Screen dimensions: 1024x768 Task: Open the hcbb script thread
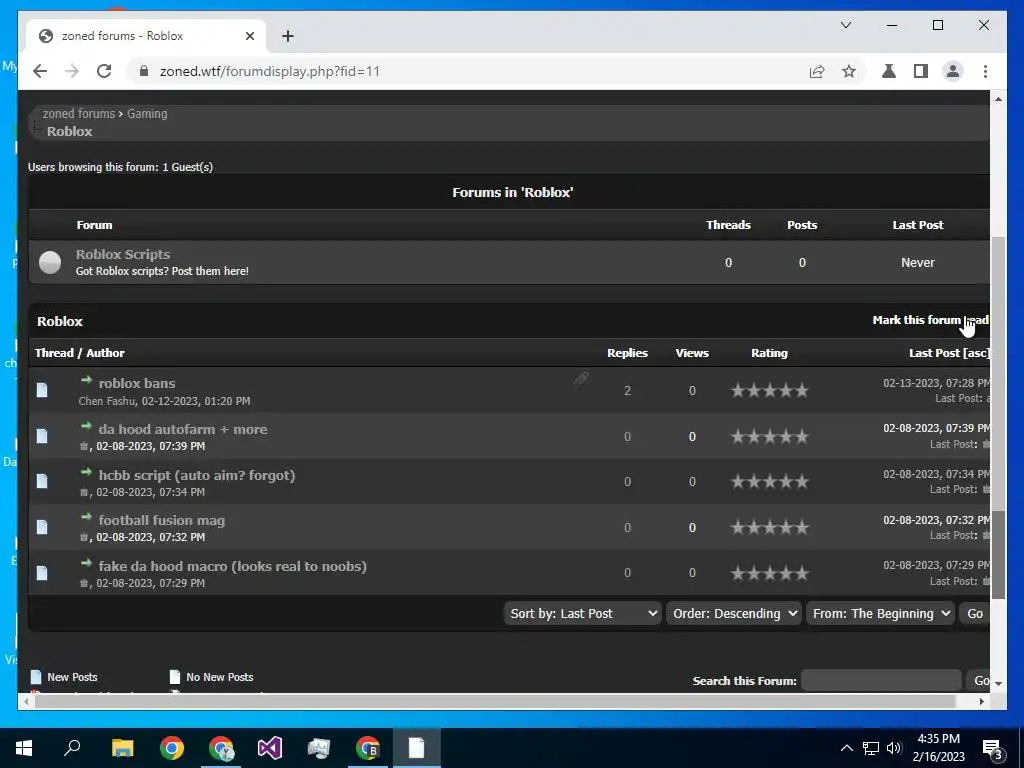197,475
